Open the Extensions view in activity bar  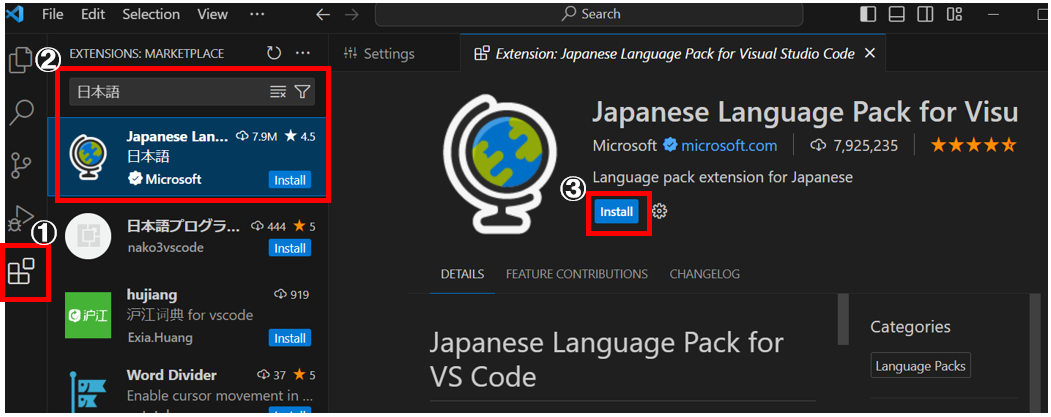(21, 272)
